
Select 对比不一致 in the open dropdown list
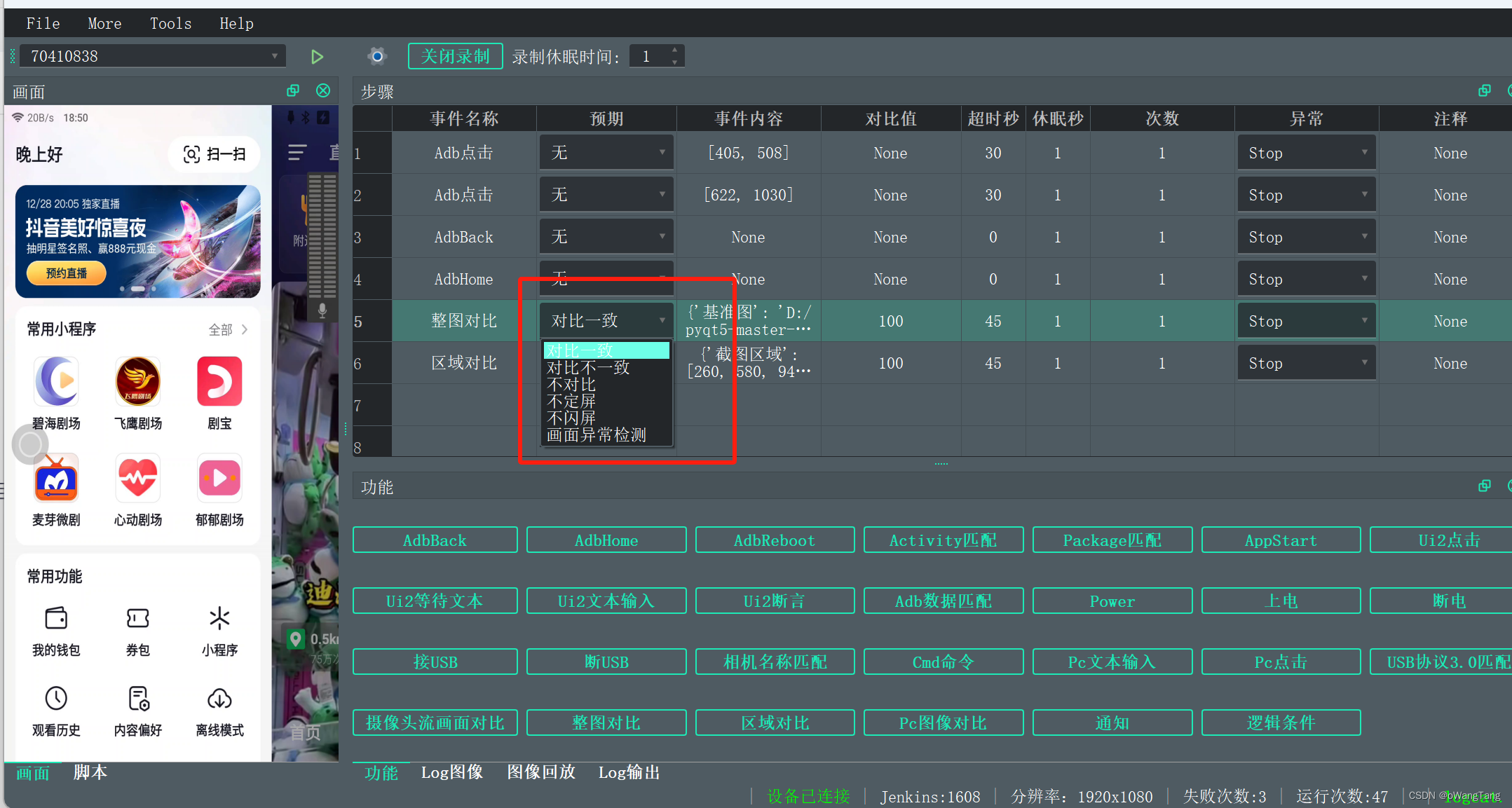click(x=587, y=368)
